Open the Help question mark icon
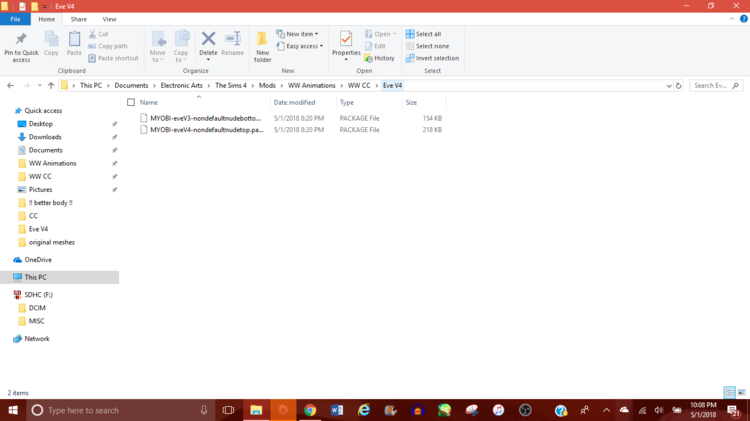750x421 pixels. pyautogui.click(x=744, y=19)
